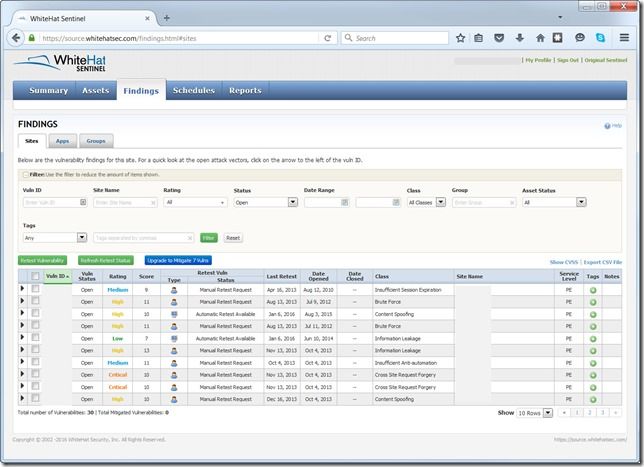The image size is (644, 467).
Task: Click the Firefox bookmark star icon
Action: click(x=460, y=38)
